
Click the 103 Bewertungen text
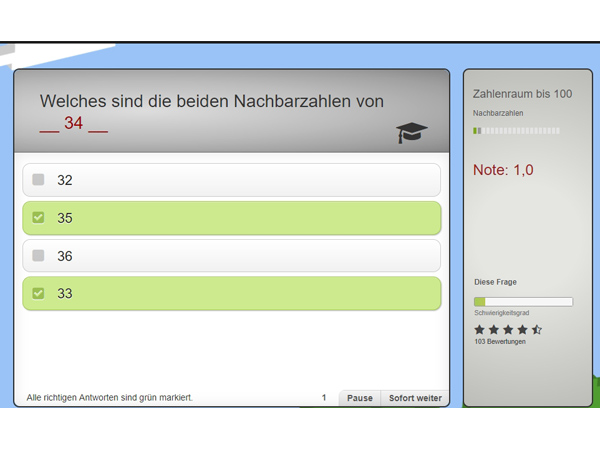pyautogui.click(x=500, y=341)
